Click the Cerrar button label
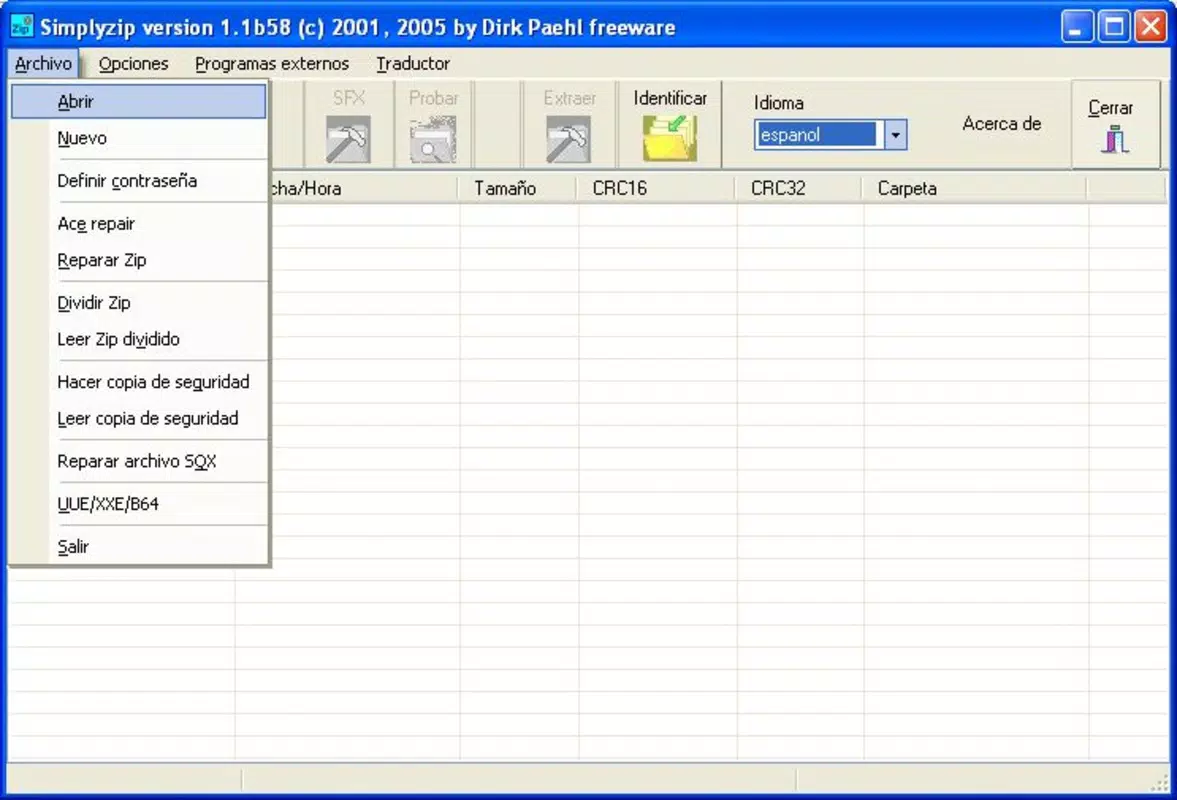Image resolution: width=1177 pixels, height=800 pixels. 1110,108
